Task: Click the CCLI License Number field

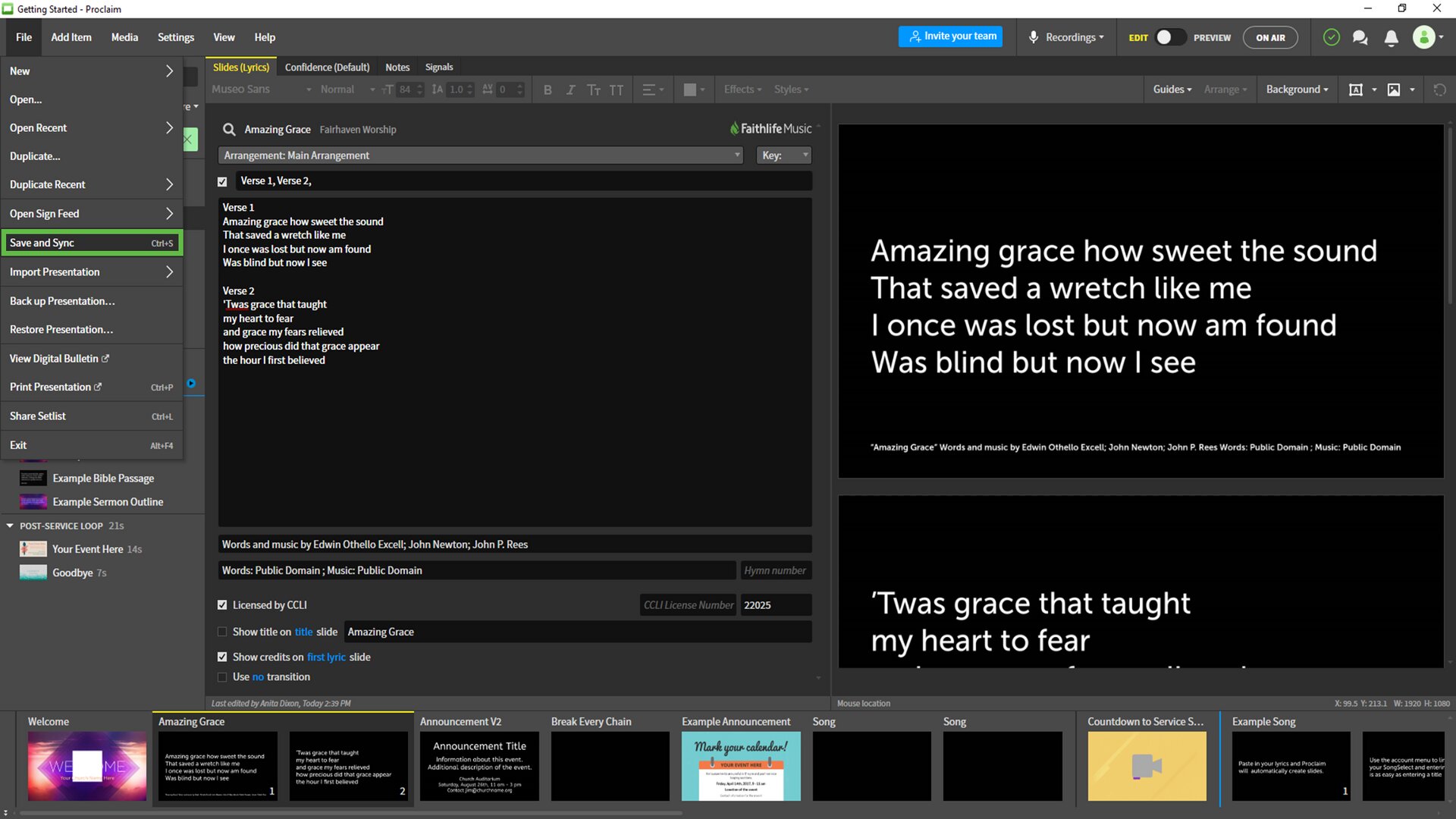Action: click(x=689, y=605)
